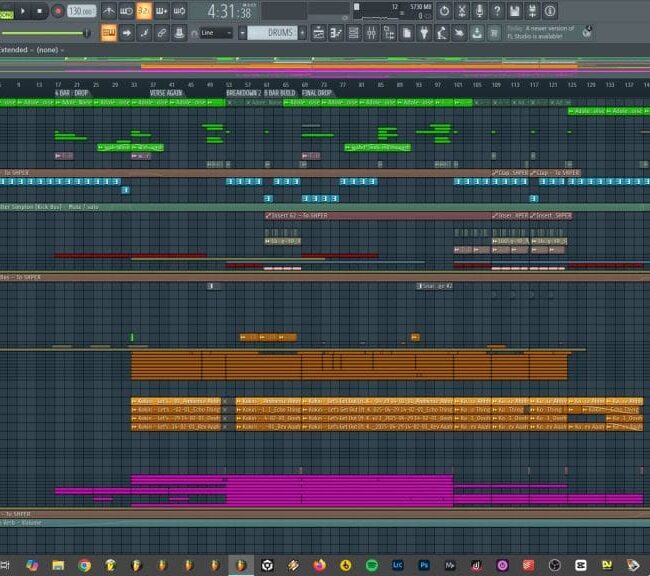Stop playback with the Stop button
The width and height of the screenshot is (650, 576).
pyautogui.click(x=40, y=11)
